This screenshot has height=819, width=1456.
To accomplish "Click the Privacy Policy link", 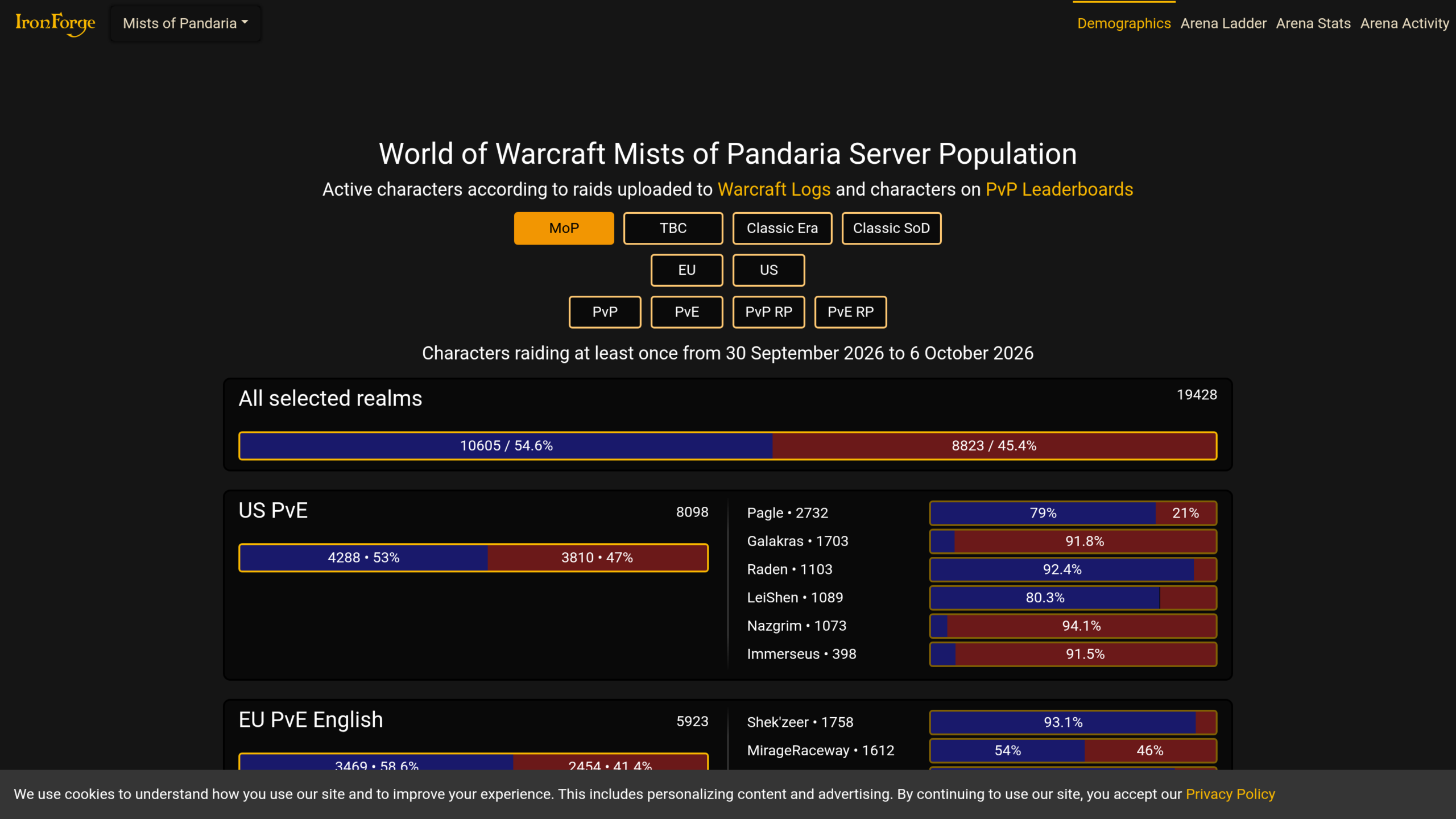I will pyautogui.click(x=1230, y=794).
